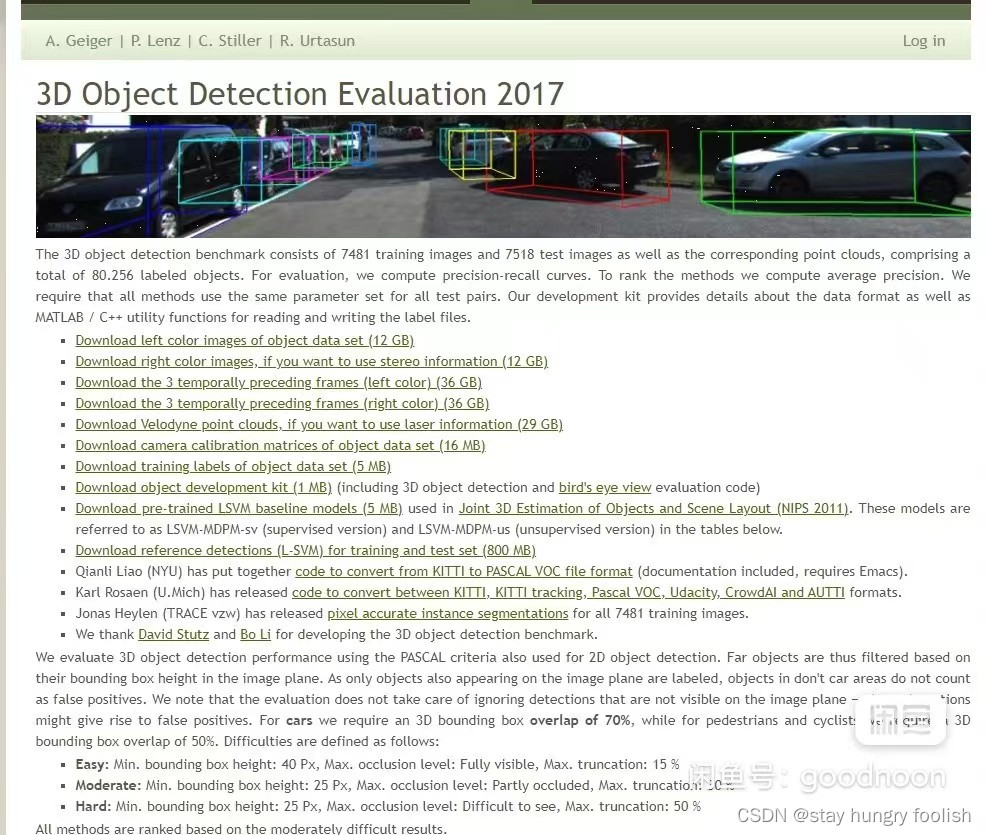Screen dimensions: 986x835
Task: Download camera calibration matrices (16 MB)
Action: [280, 445]
